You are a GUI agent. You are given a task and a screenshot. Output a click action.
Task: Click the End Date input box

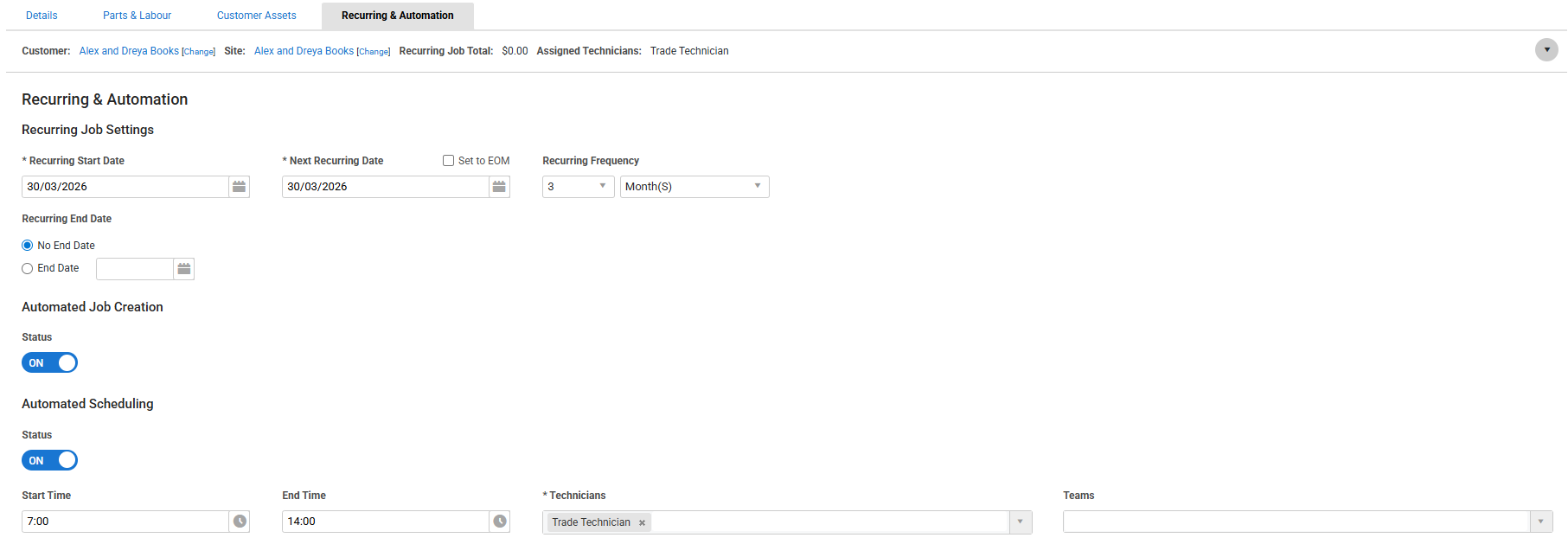click(x=135, y=269)
